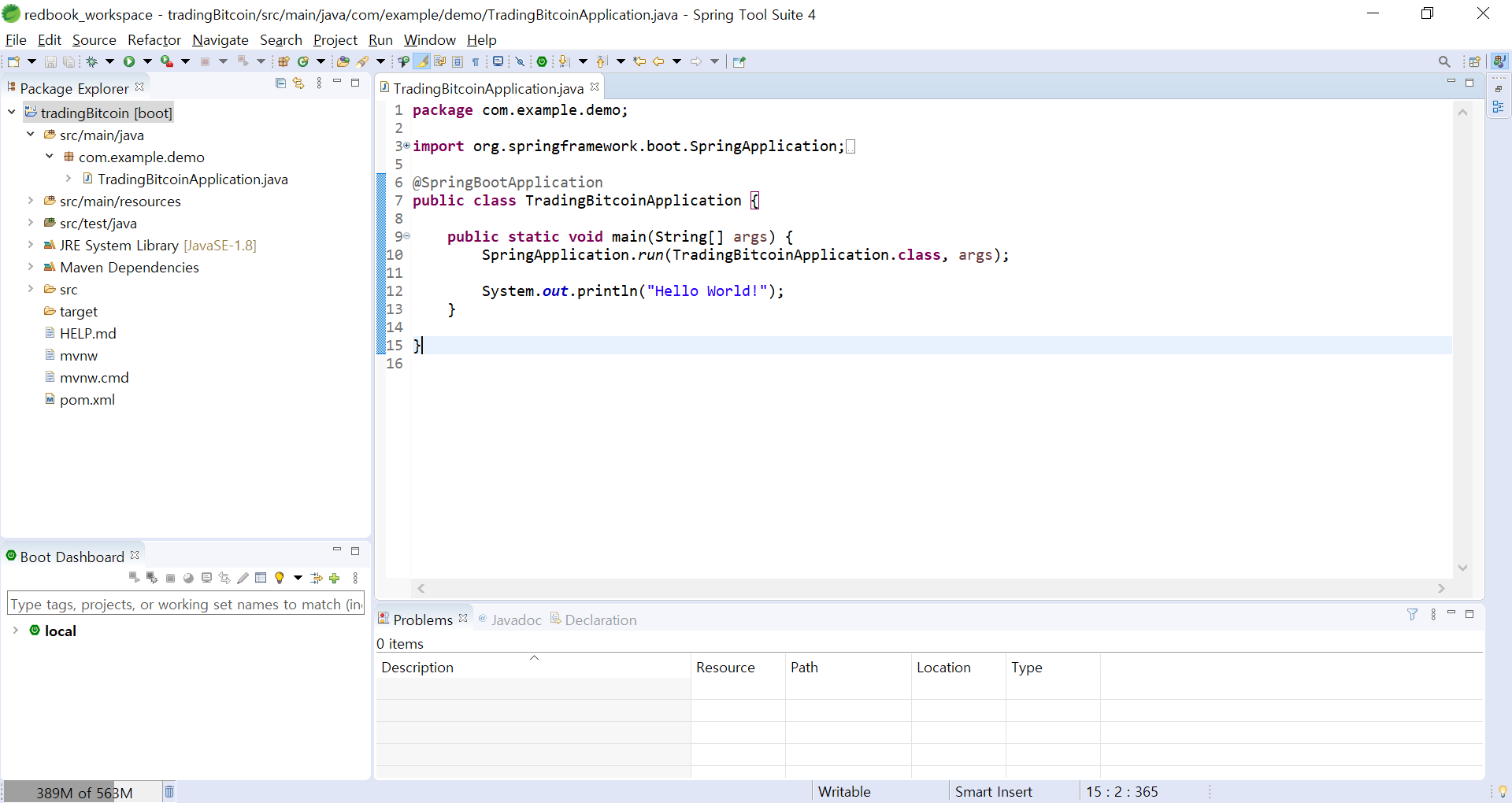Expand the Maven Dependencies node
The height and width of the screenshot is (803, 1512).
point(31,267)
